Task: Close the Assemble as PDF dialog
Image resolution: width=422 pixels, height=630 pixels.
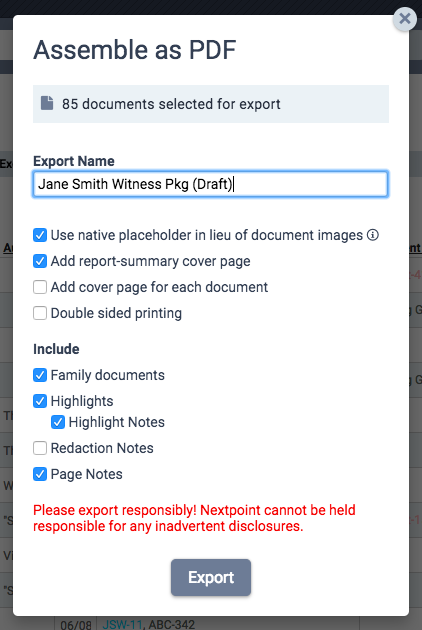Action: click(405, 18)
